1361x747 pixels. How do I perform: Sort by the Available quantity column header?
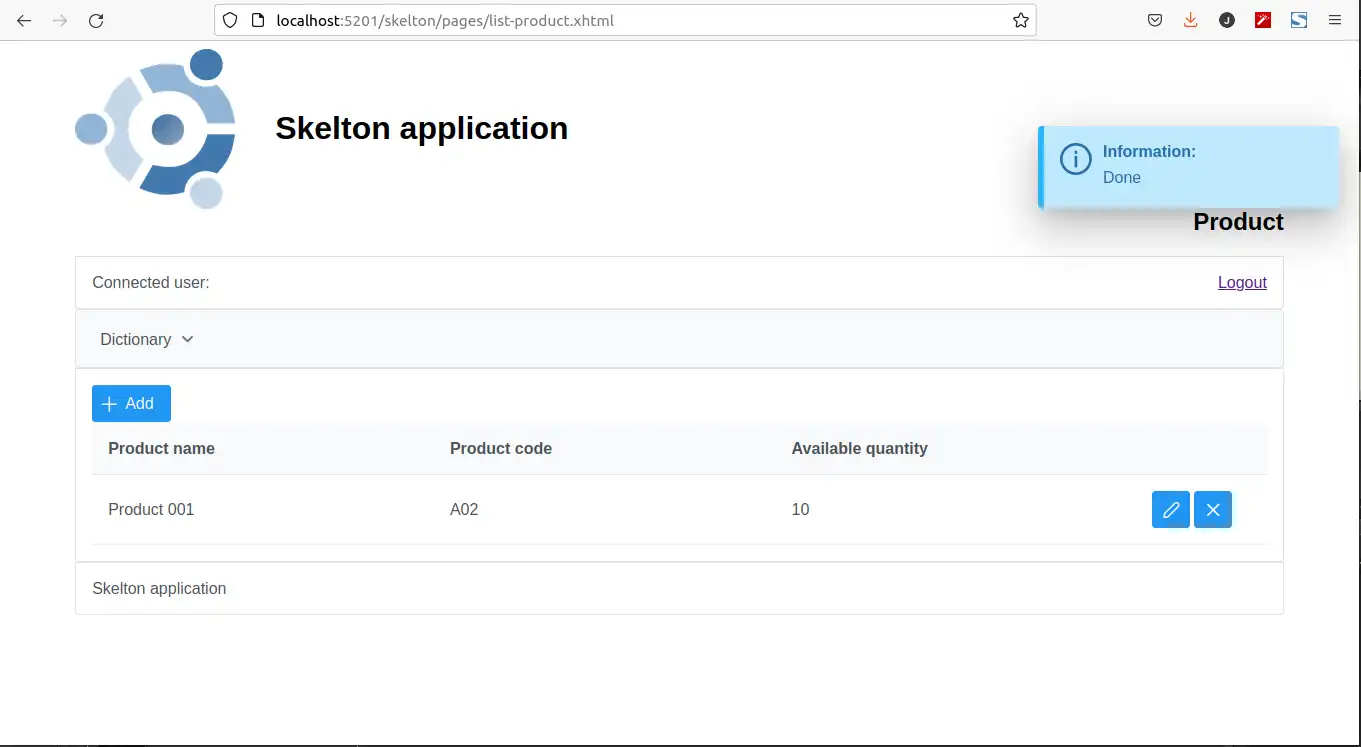coord(859,449)
